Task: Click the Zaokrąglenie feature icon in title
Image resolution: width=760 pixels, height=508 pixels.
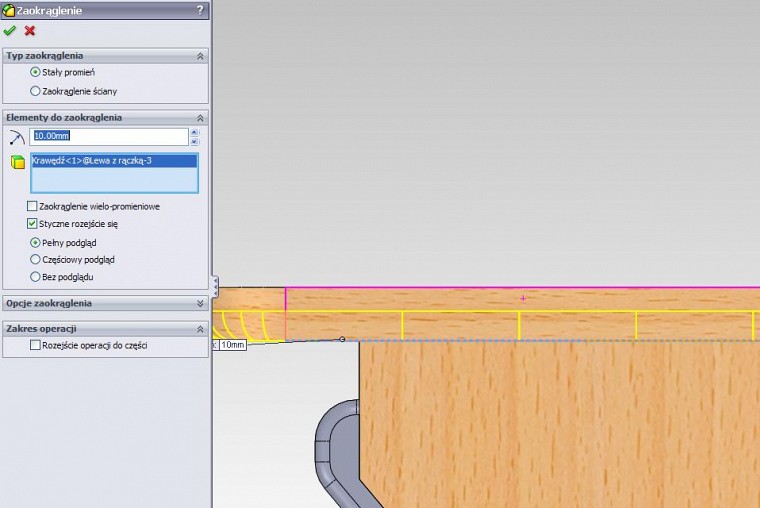Action: [8, 10]
